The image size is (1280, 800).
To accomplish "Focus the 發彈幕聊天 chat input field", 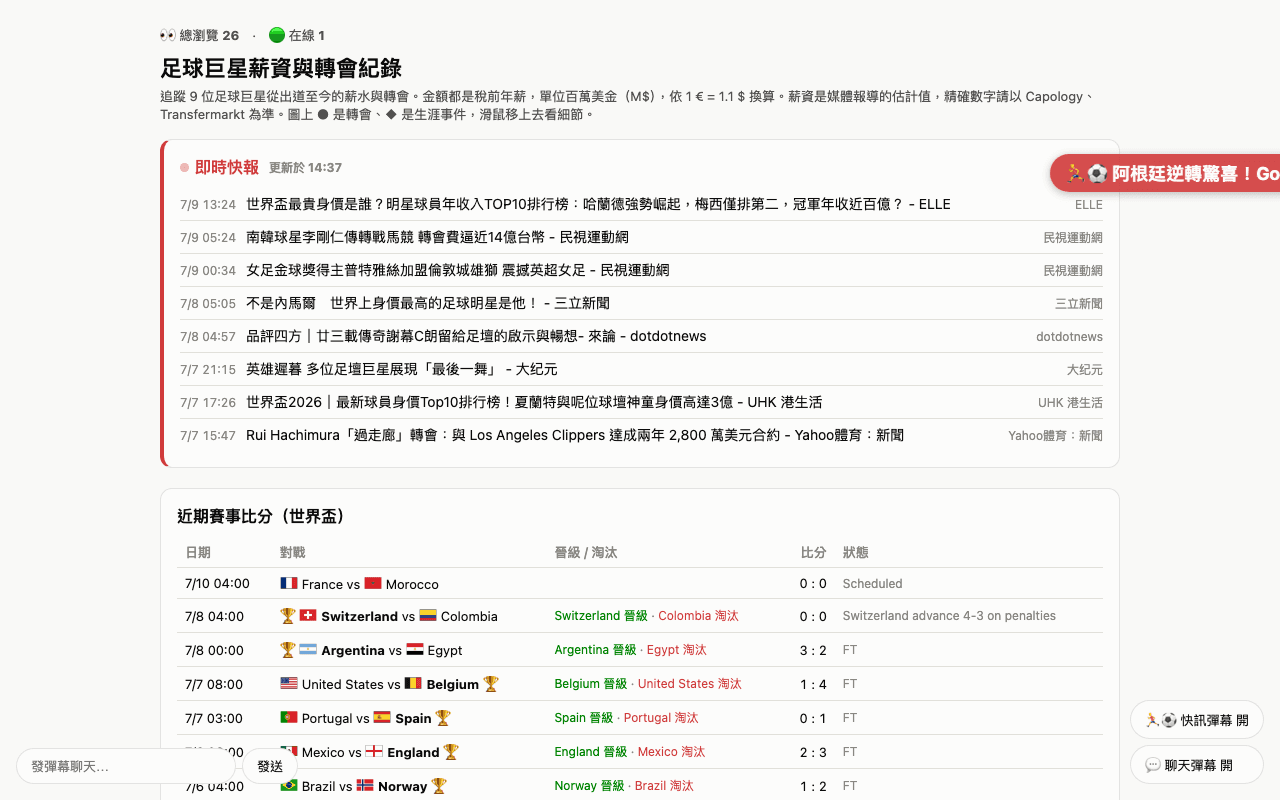I will pos(126,766).
